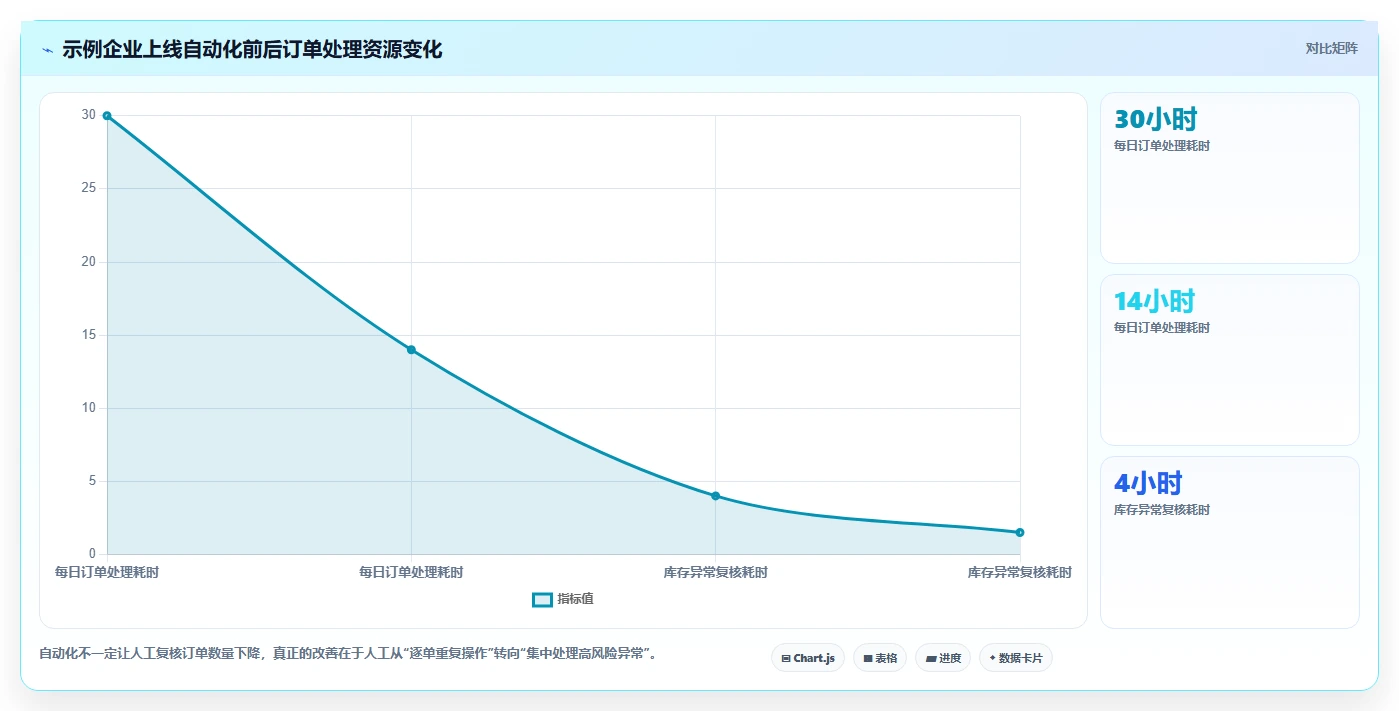Click the y-axis label 15

tap(89, 335)
